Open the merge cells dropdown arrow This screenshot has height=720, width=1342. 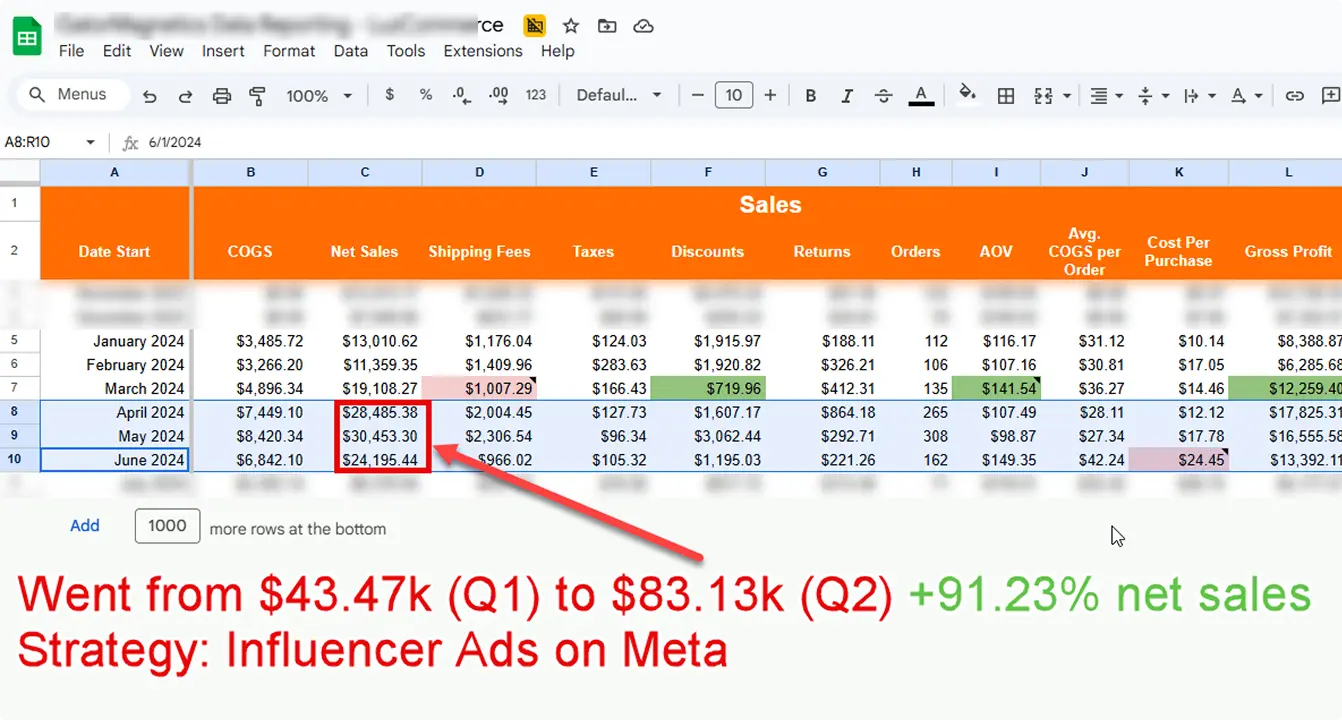coord(1067,96)
